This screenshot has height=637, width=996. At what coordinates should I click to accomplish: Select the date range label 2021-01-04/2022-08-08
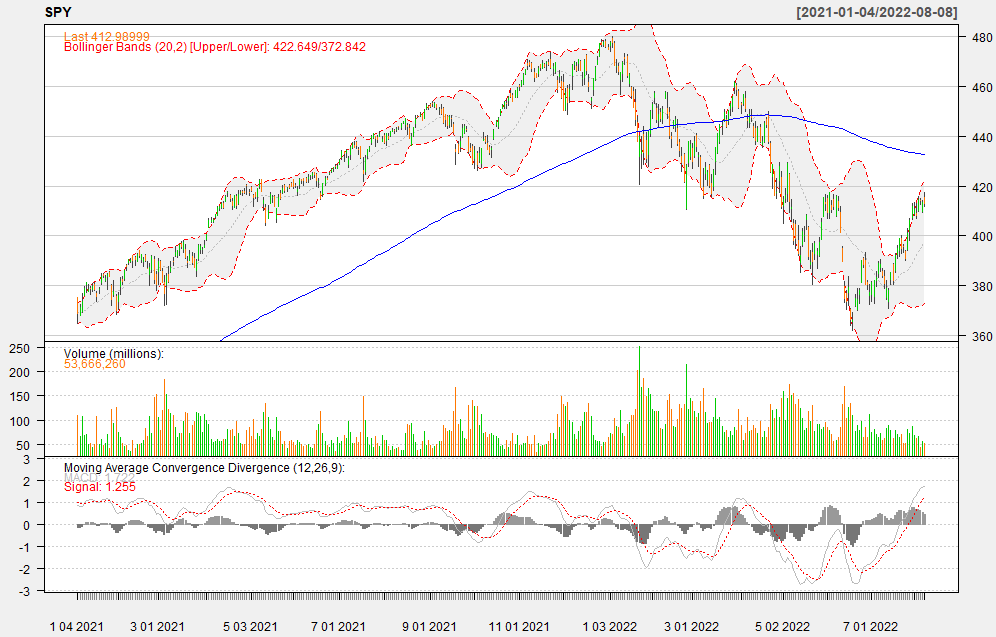877,12
